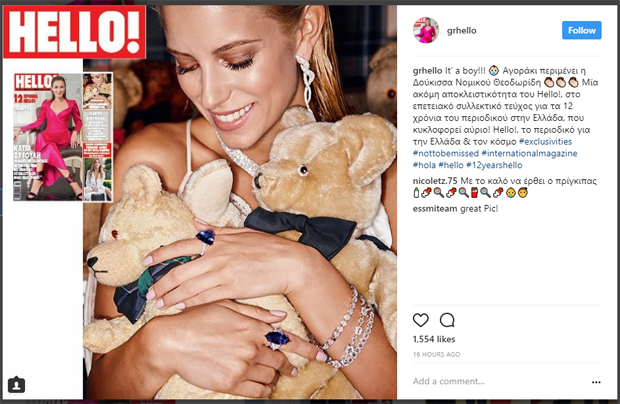Open the three-dot more options menu
The image size is (620, 404).
(596, 382)
